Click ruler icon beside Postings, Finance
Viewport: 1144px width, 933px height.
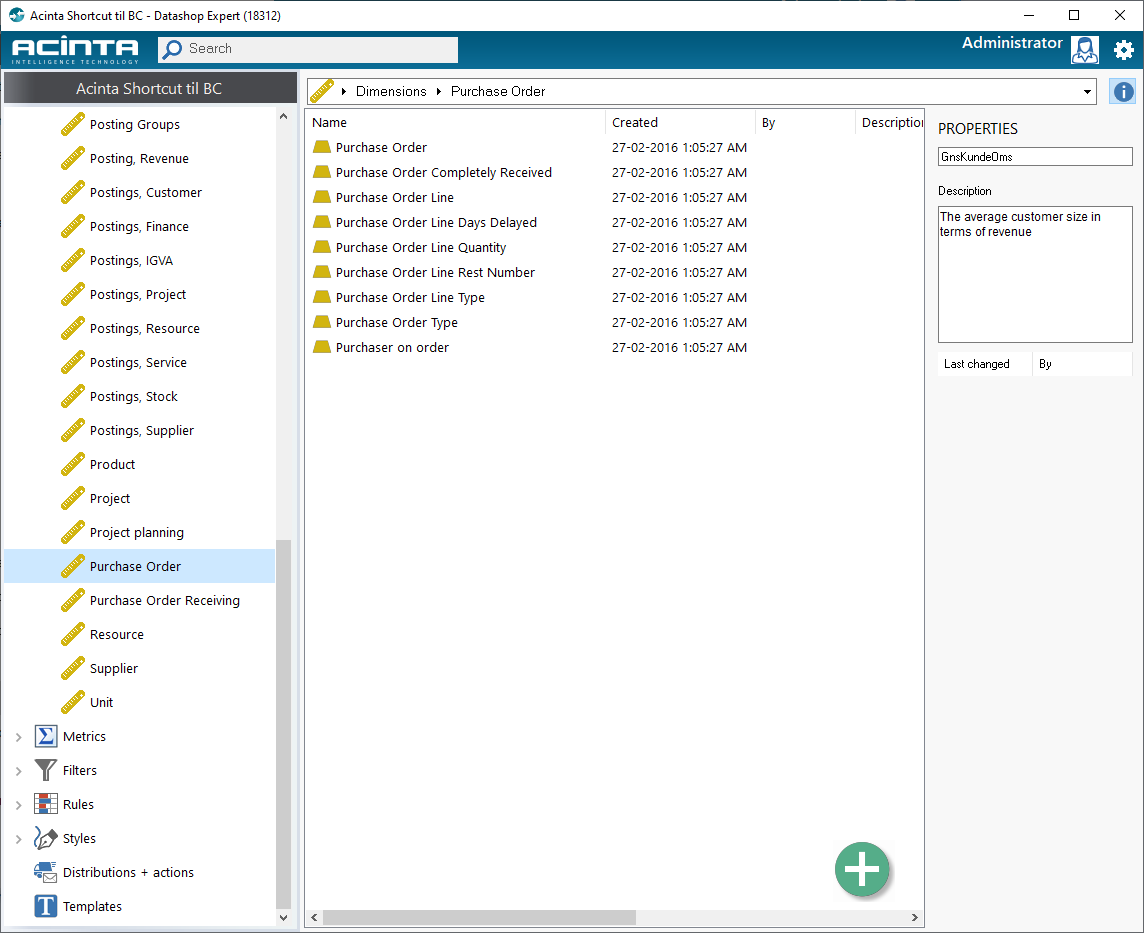click(x=72, y=227)
